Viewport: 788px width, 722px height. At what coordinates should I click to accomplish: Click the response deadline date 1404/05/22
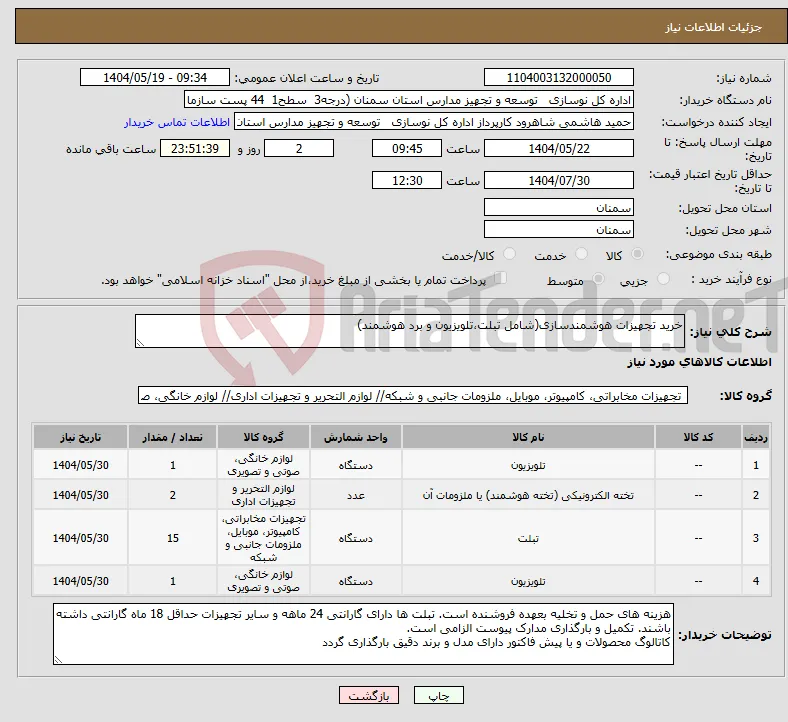coord(558,149)
